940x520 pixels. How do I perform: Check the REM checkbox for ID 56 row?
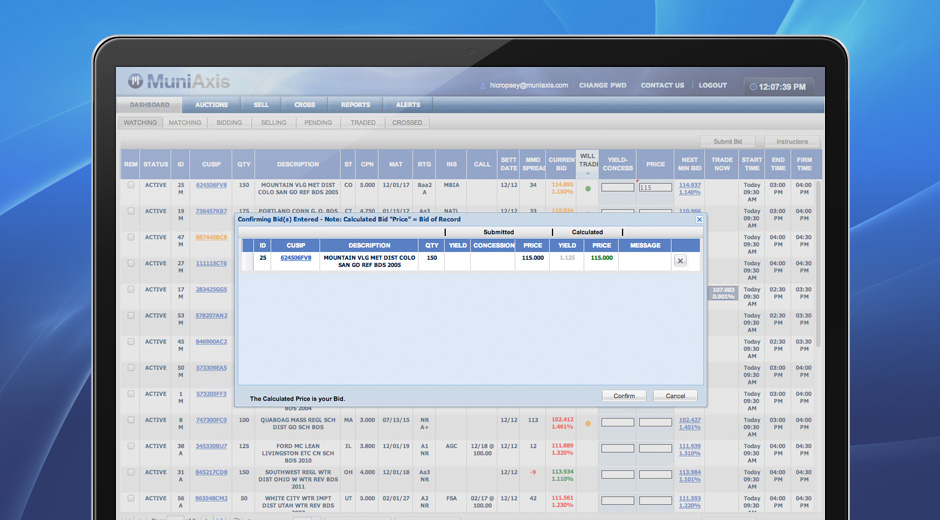(x=131, y=498)
